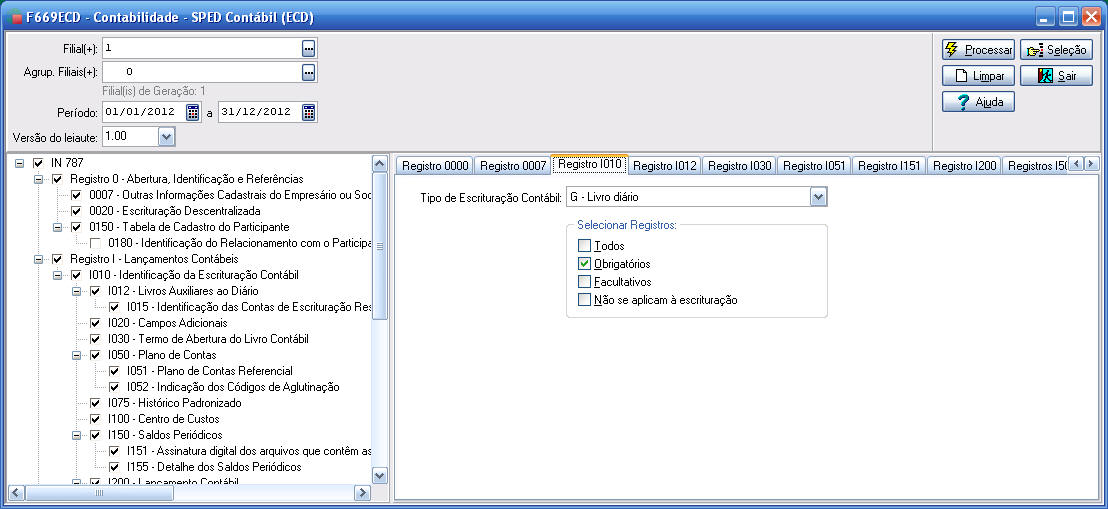Image resolution: width=1108 pixels, height=509 pixels.
Task: Uncheck I100 Centro de Custos checkbox
Action: 95,419
